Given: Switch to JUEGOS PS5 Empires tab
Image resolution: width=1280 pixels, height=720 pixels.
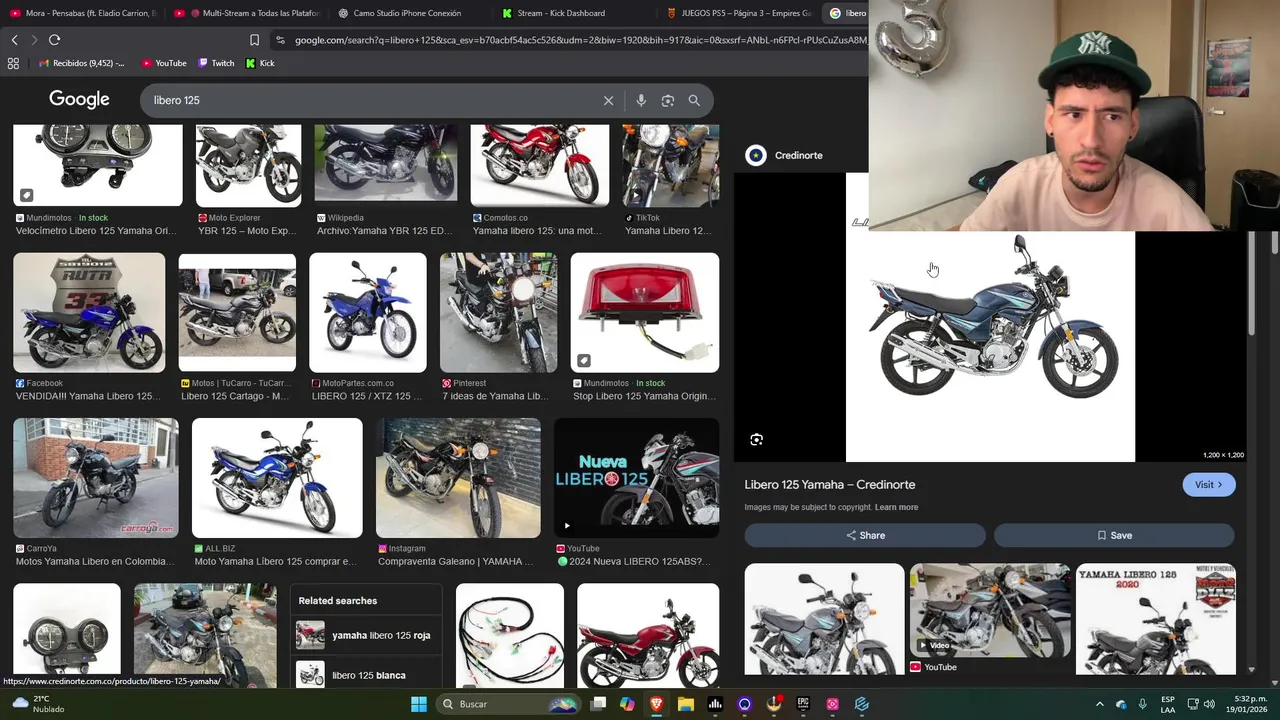Looking at the screenshot, I should click(x=739, y=13).
